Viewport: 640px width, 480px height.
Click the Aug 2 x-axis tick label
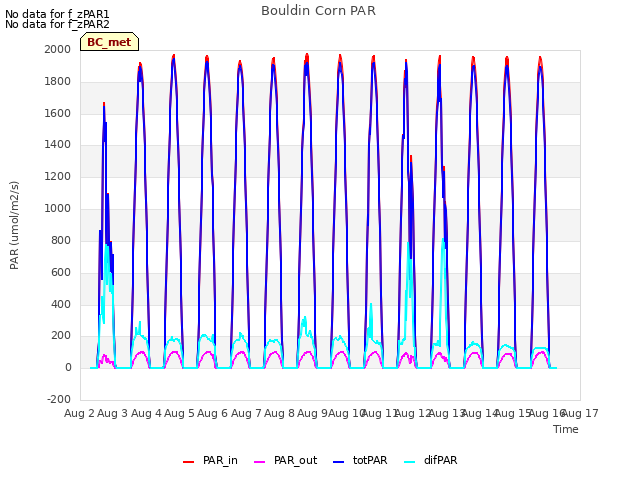pyautogui.click(x=80, y=413)
